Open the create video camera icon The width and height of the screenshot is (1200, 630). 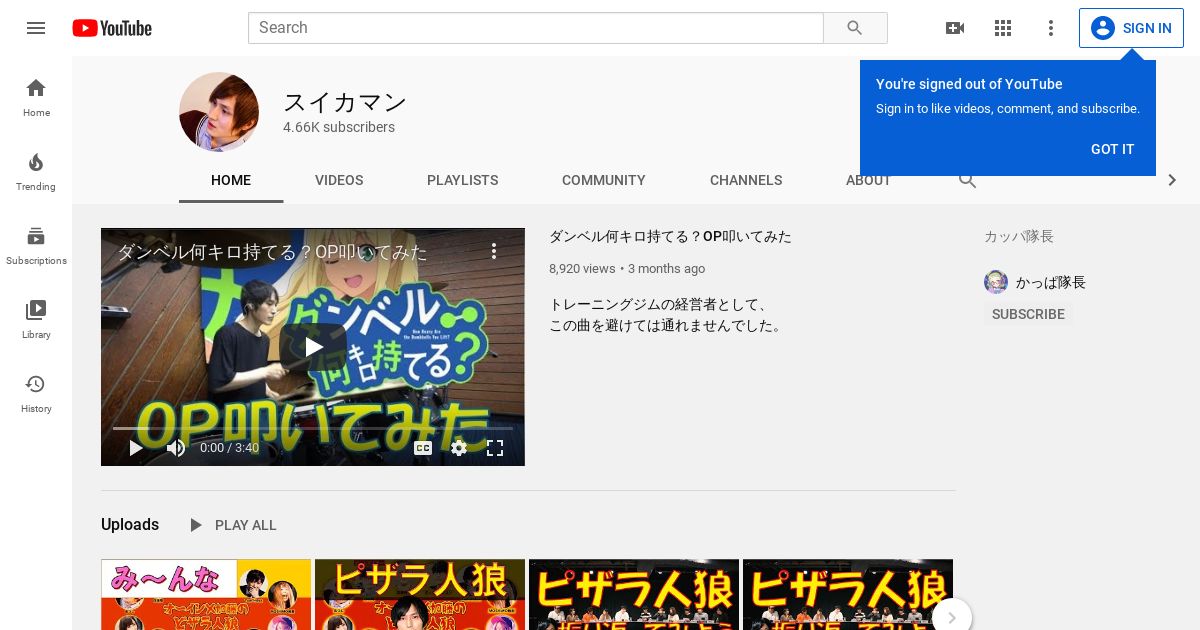955,28
